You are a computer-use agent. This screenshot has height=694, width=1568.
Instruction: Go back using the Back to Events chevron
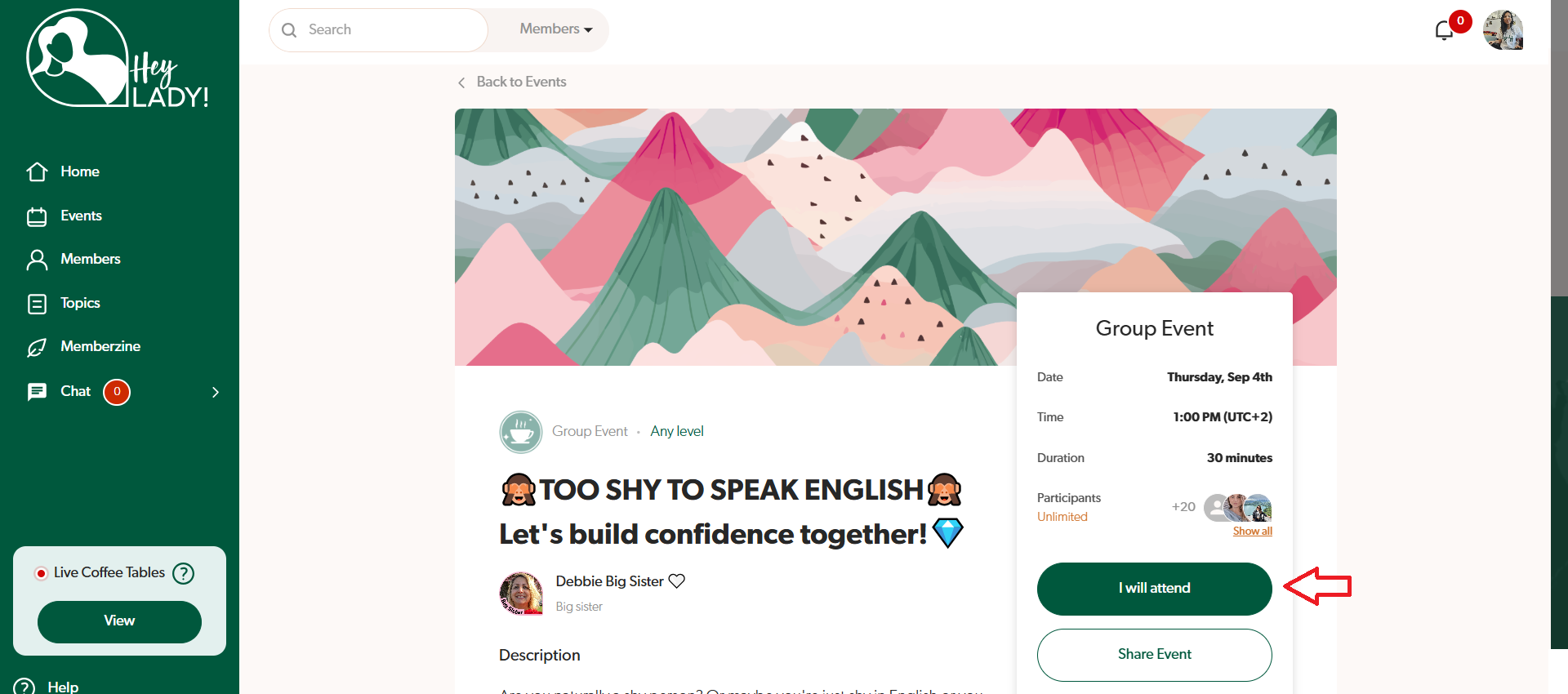461,82
